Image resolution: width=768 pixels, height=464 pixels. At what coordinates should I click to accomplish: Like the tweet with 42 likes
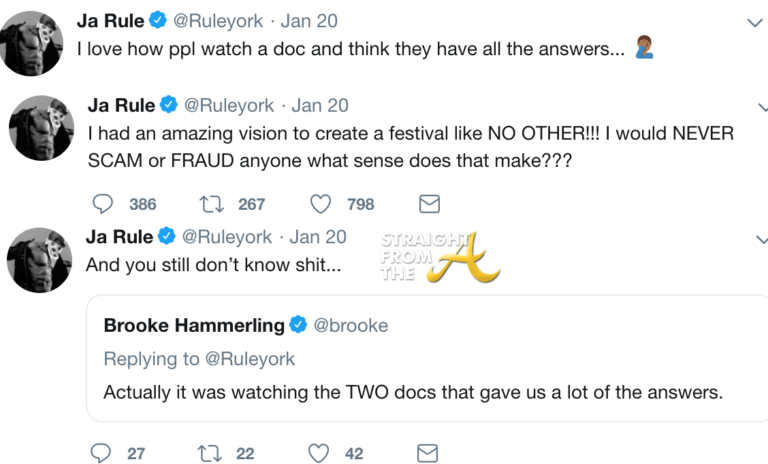(x=320, y=453)
